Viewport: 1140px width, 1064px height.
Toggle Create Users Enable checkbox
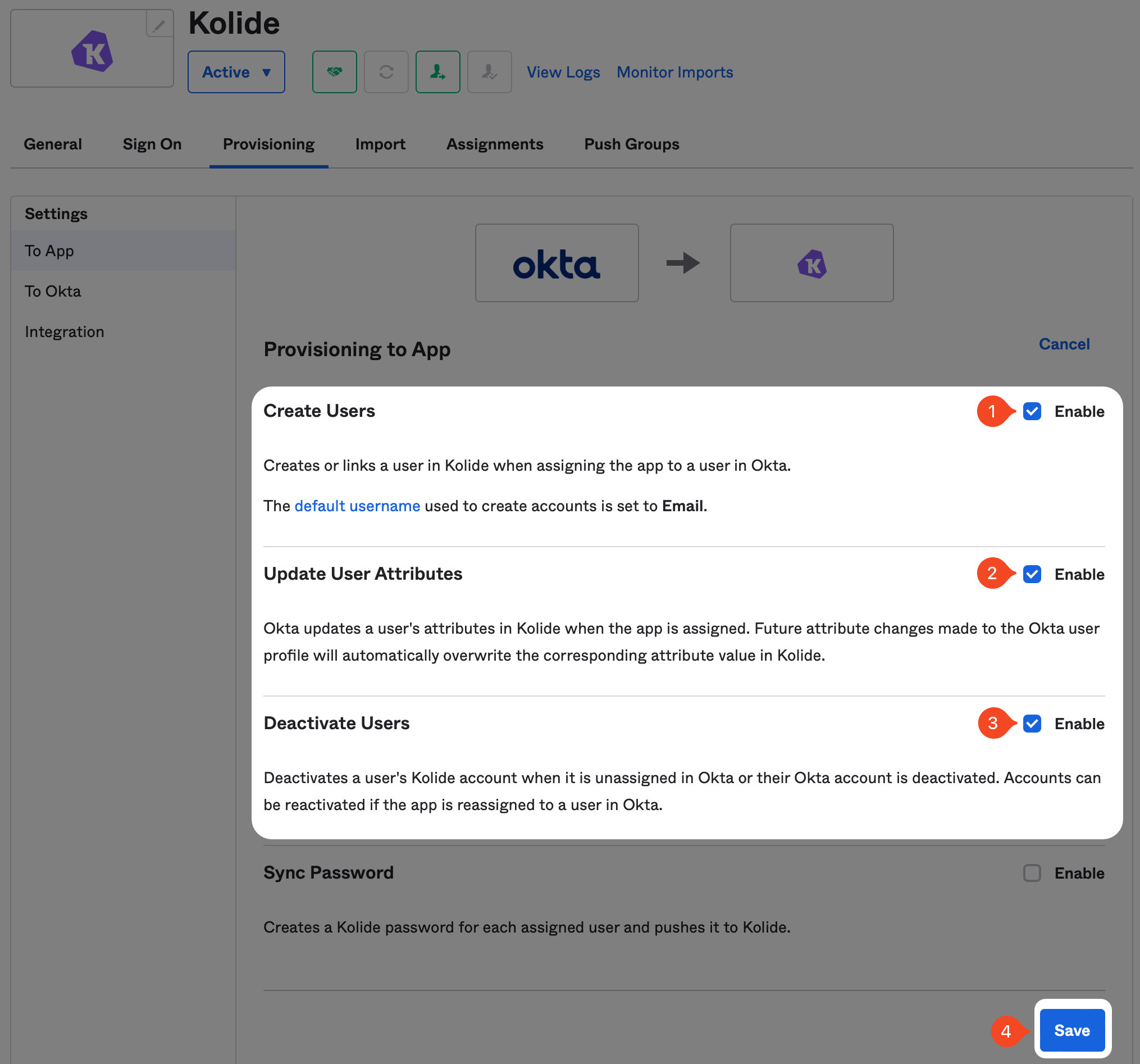coord(1032,411)
